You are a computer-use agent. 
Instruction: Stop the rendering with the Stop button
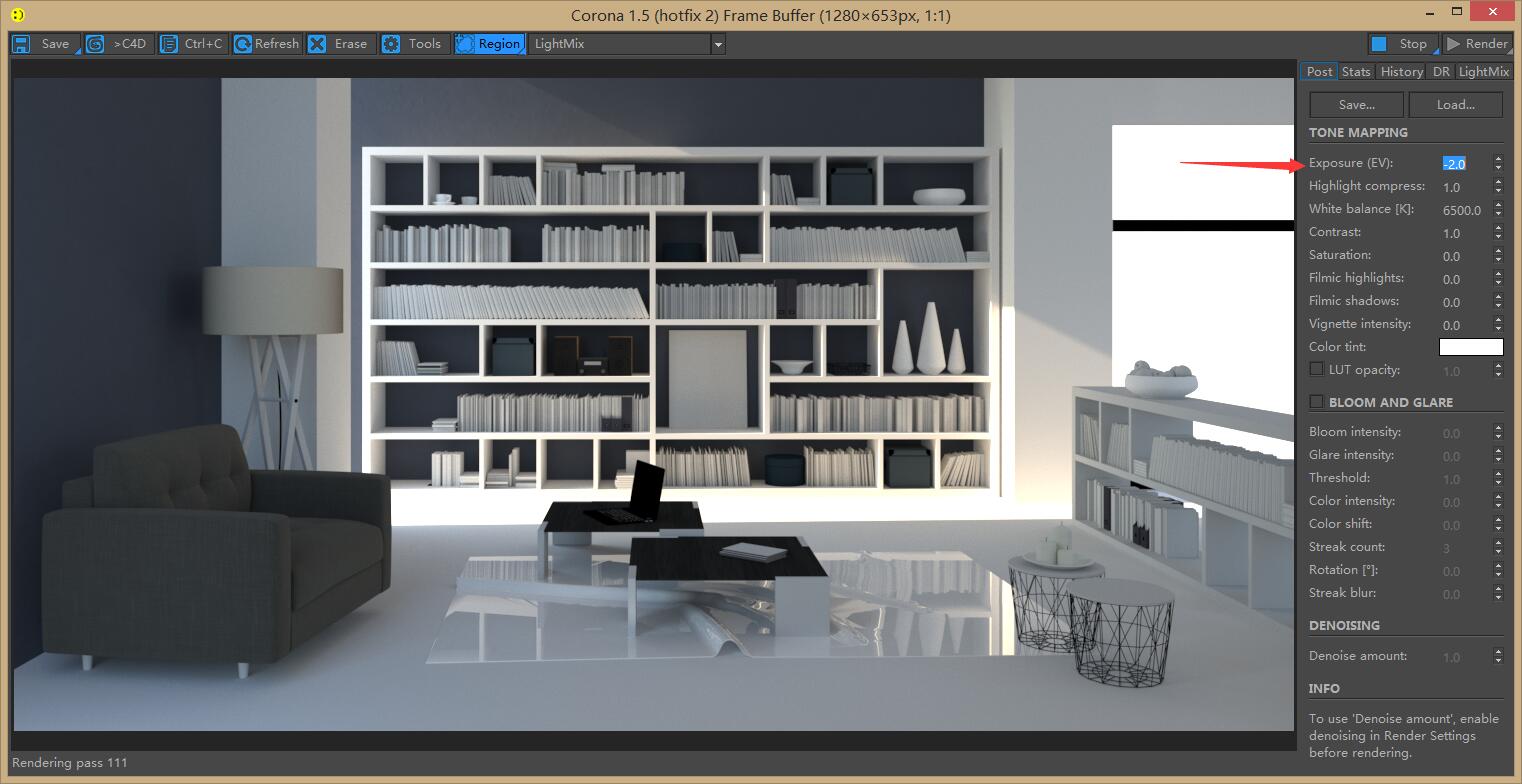tap(1402, 44)
